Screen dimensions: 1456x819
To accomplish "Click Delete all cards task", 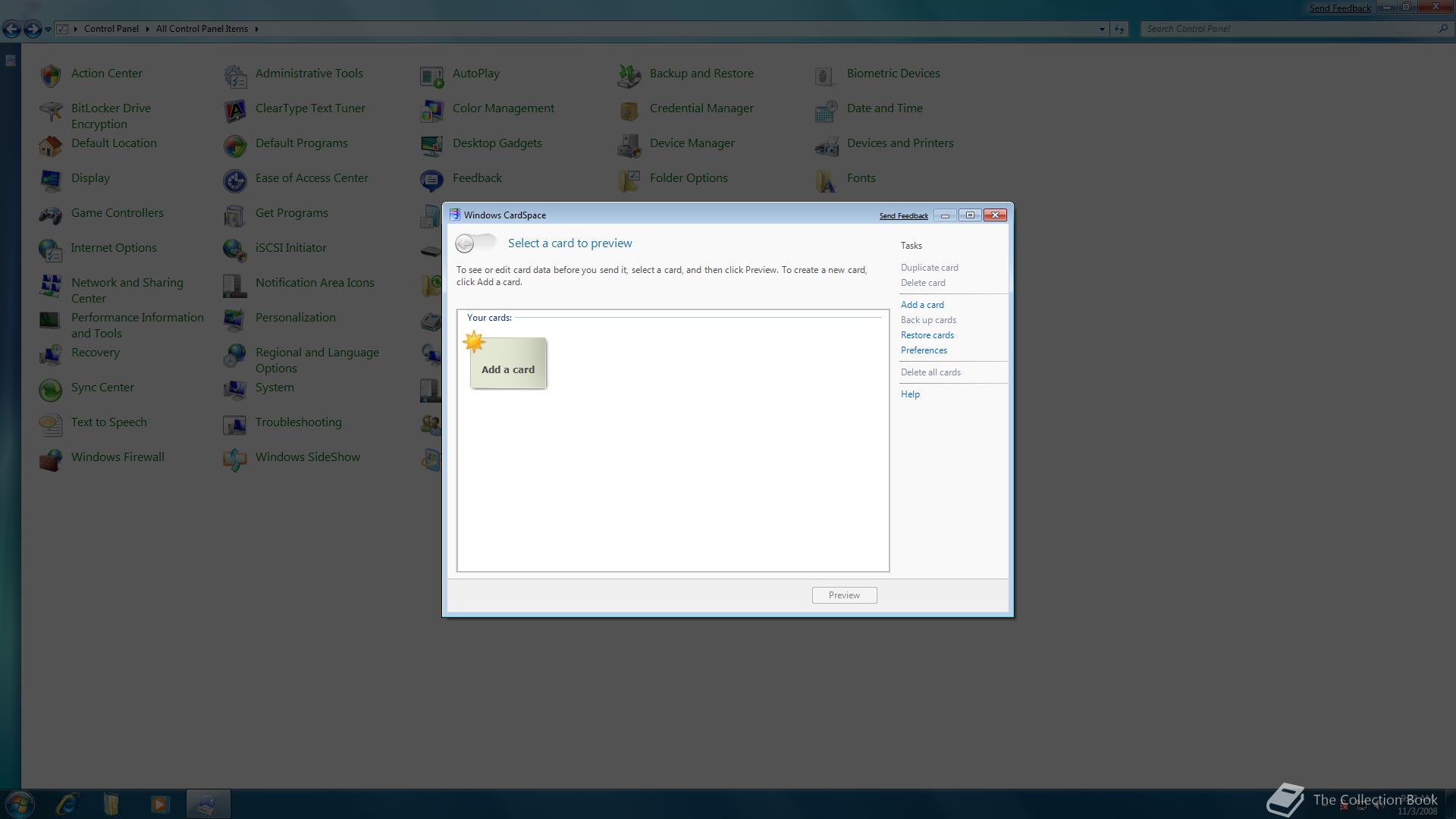I will tap(930, 372).
